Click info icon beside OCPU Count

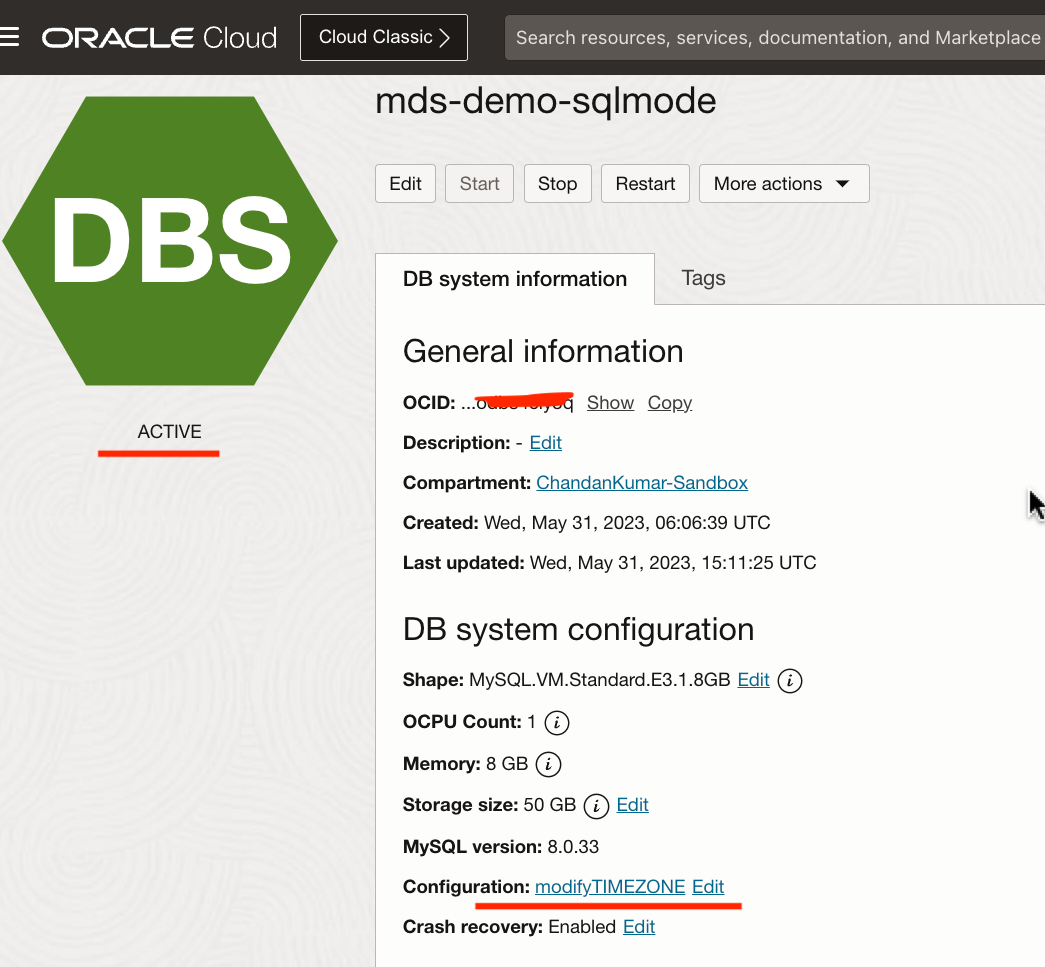point(557,722)
